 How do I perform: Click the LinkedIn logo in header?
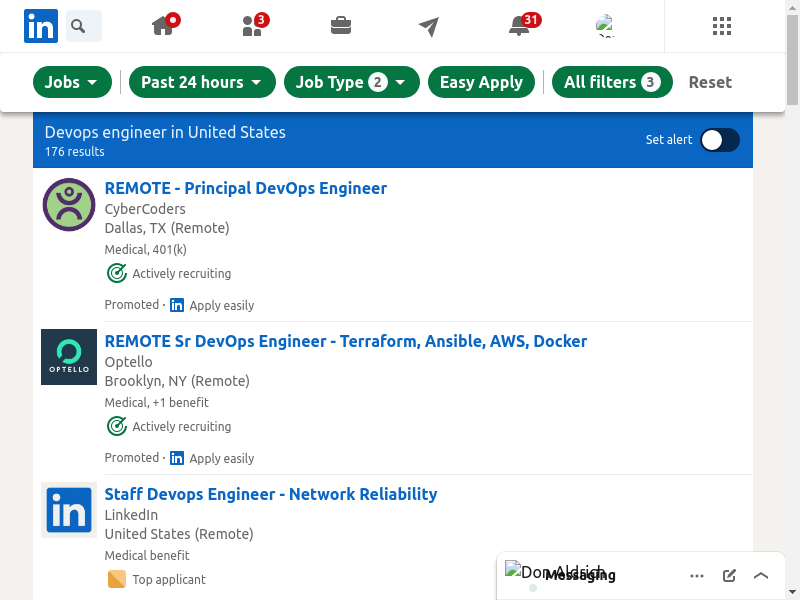[x=41, y=26]
